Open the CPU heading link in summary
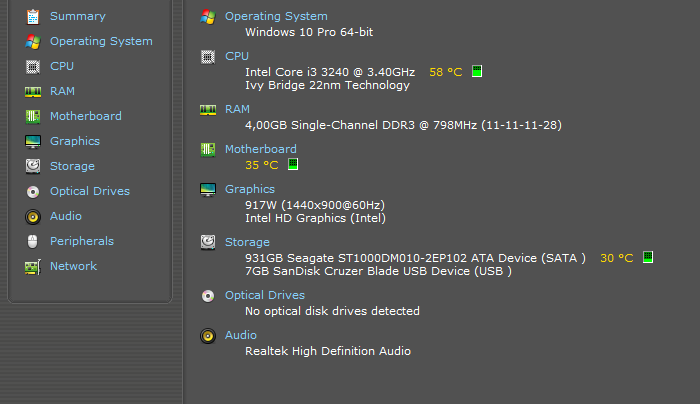700x404 pixels. 237,56
